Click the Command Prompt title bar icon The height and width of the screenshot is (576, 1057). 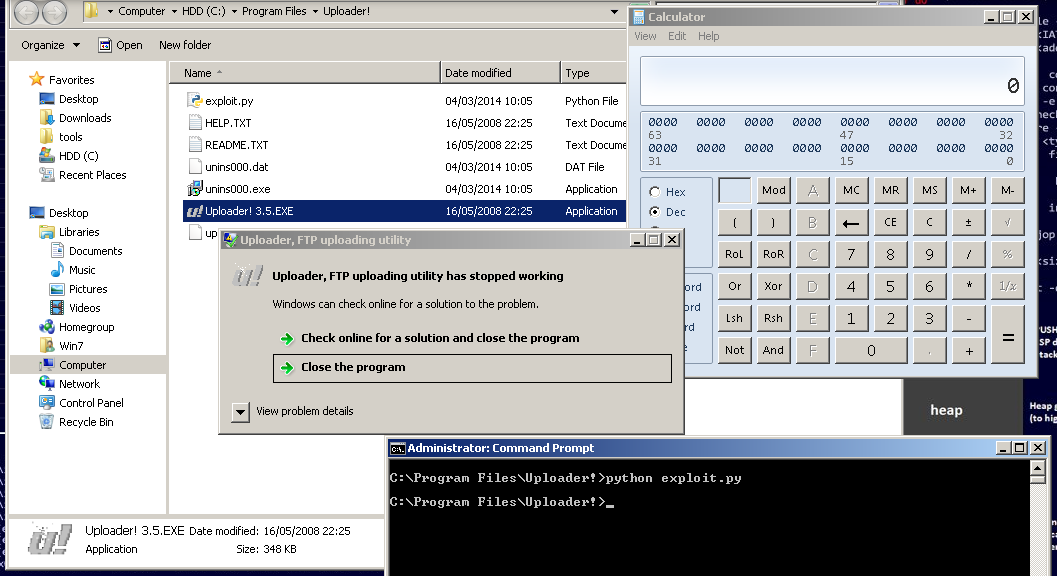coord(398,449)
